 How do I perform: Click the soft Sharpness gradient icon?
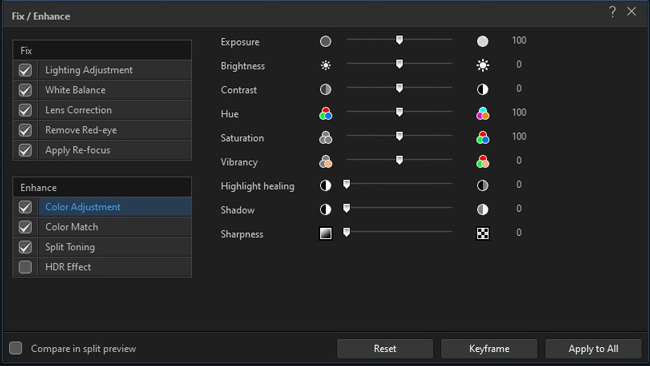325,233
